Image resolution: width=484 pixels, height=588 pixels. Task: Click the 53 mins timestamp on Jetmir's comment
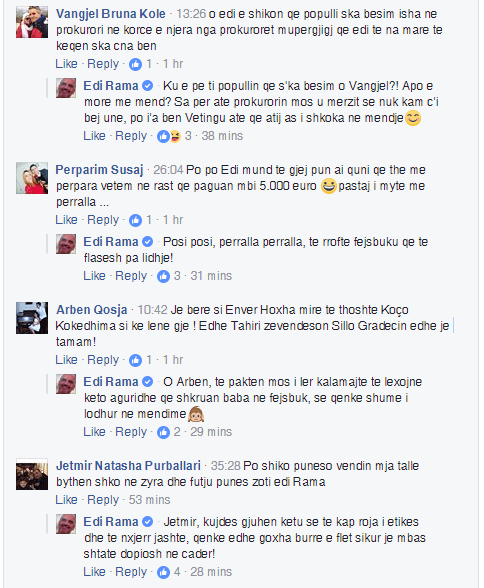(150, 500)
